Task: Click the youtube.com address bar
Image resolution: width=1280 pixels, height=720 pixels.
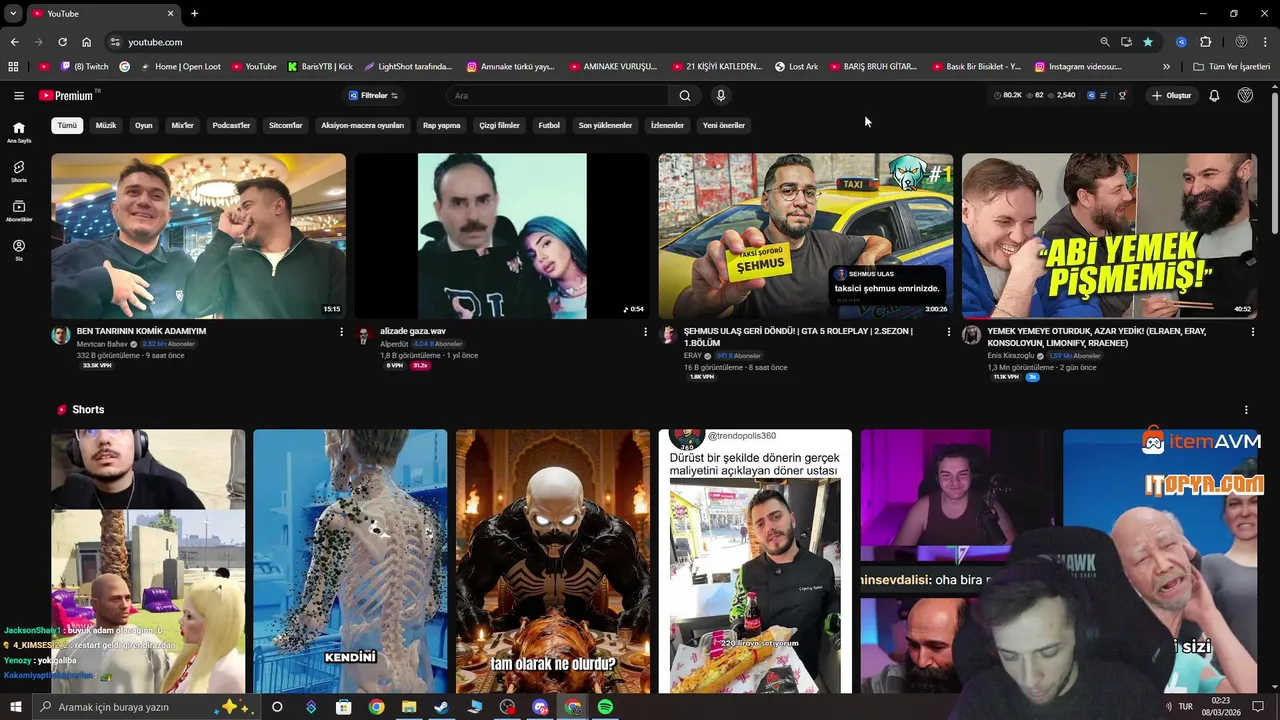Action: 600,42
